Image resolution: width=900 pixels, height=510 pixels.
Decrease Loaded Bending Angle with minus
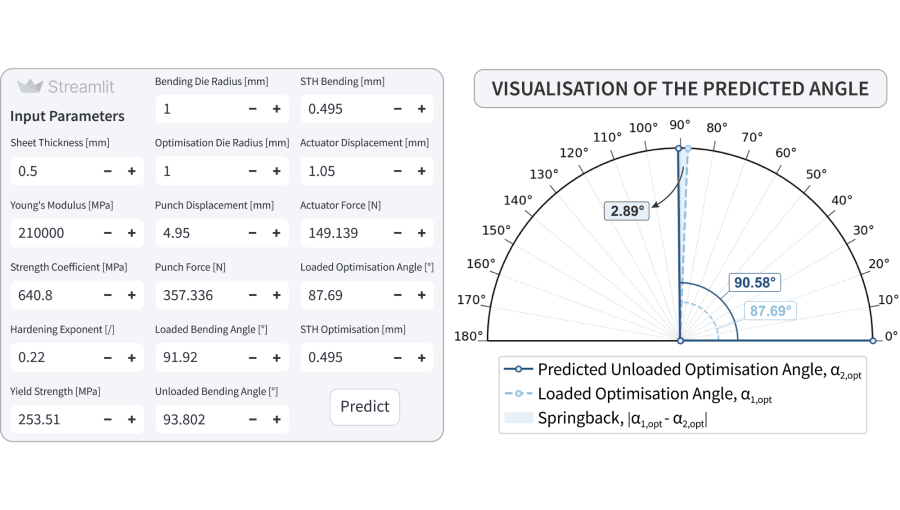coord(253,357)
